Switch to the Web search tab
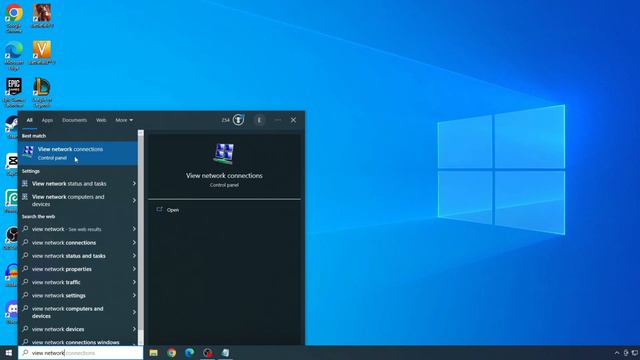Image resolution: width=640 pixels, height=360 pixels. pyautogui.click(x=101, y=120)
